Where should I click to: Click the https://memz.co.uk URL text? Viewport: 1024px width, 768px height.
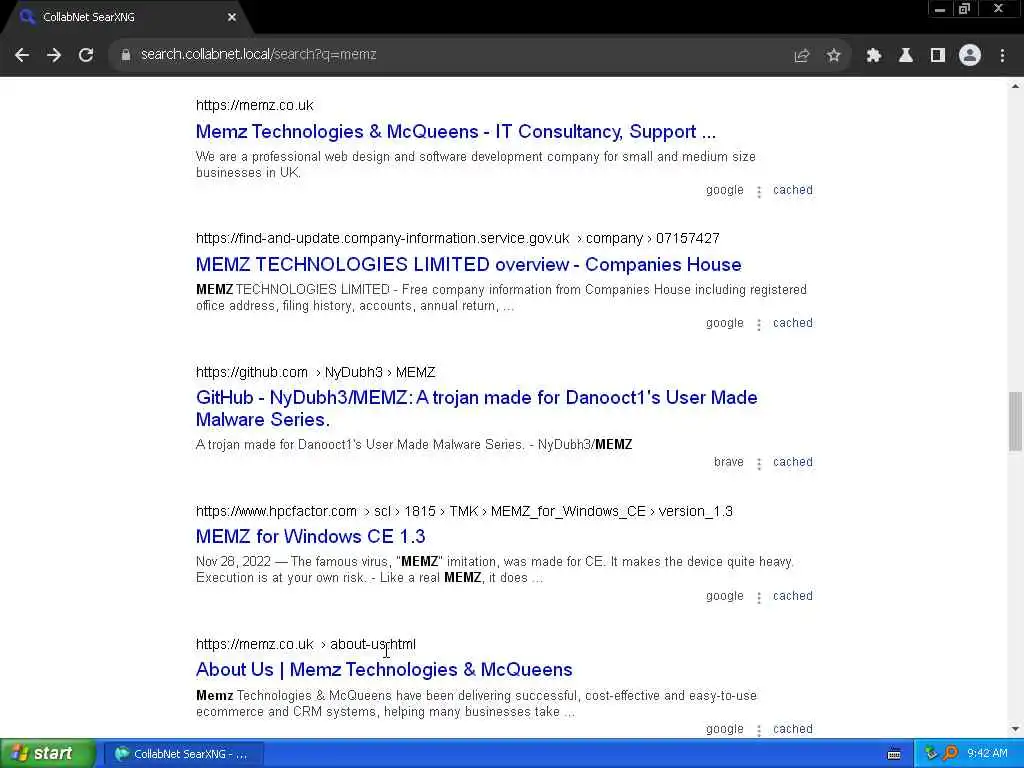coord(255,105)
